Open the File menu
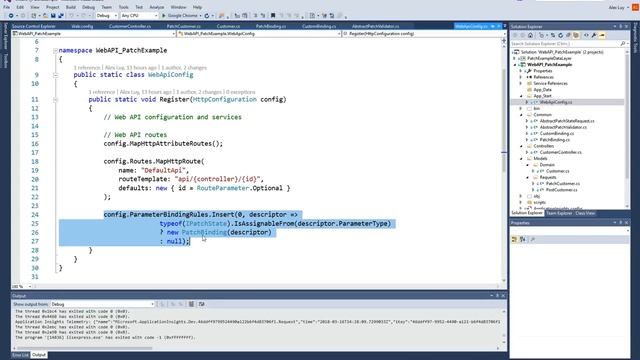Screen dimensions: 640x360 click(7, 7)
